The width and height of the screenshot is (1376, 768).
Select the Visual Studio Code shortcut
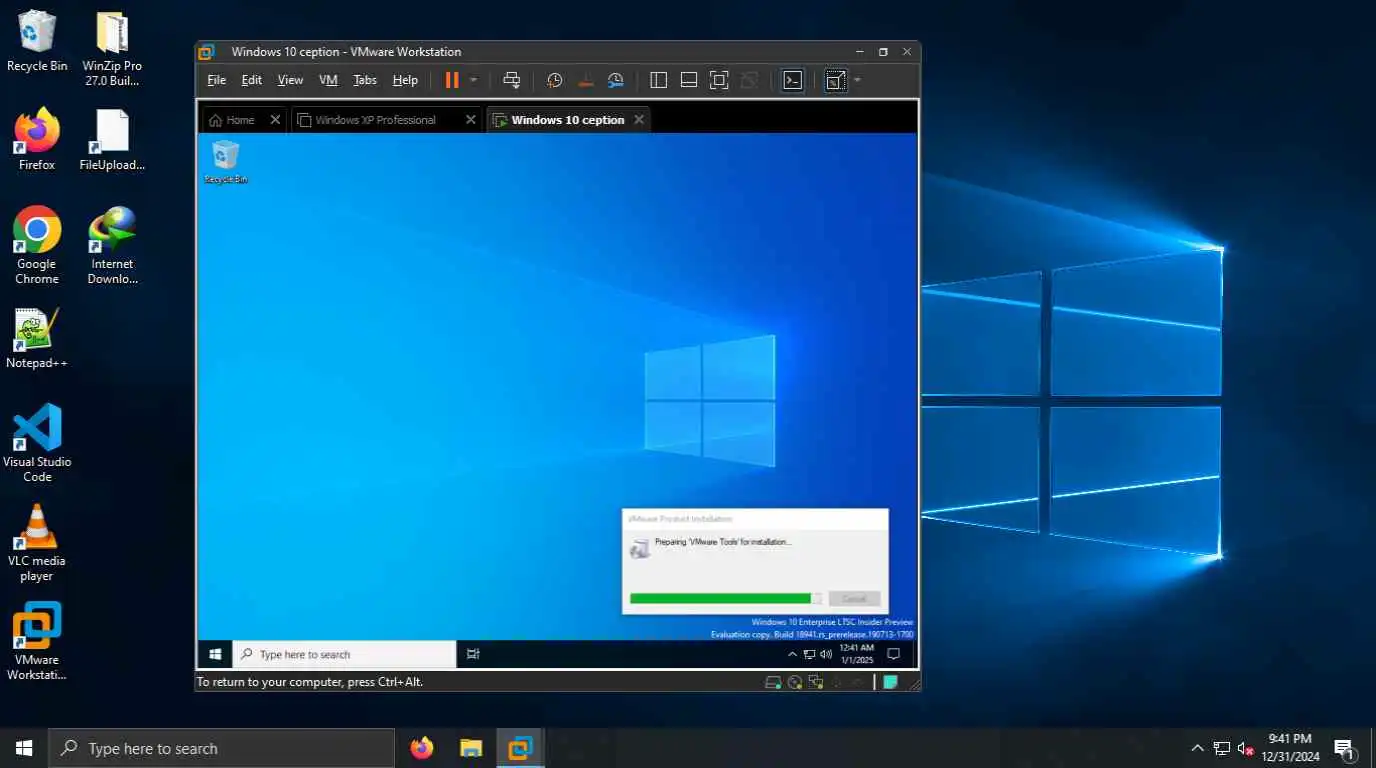coord(37,443)
